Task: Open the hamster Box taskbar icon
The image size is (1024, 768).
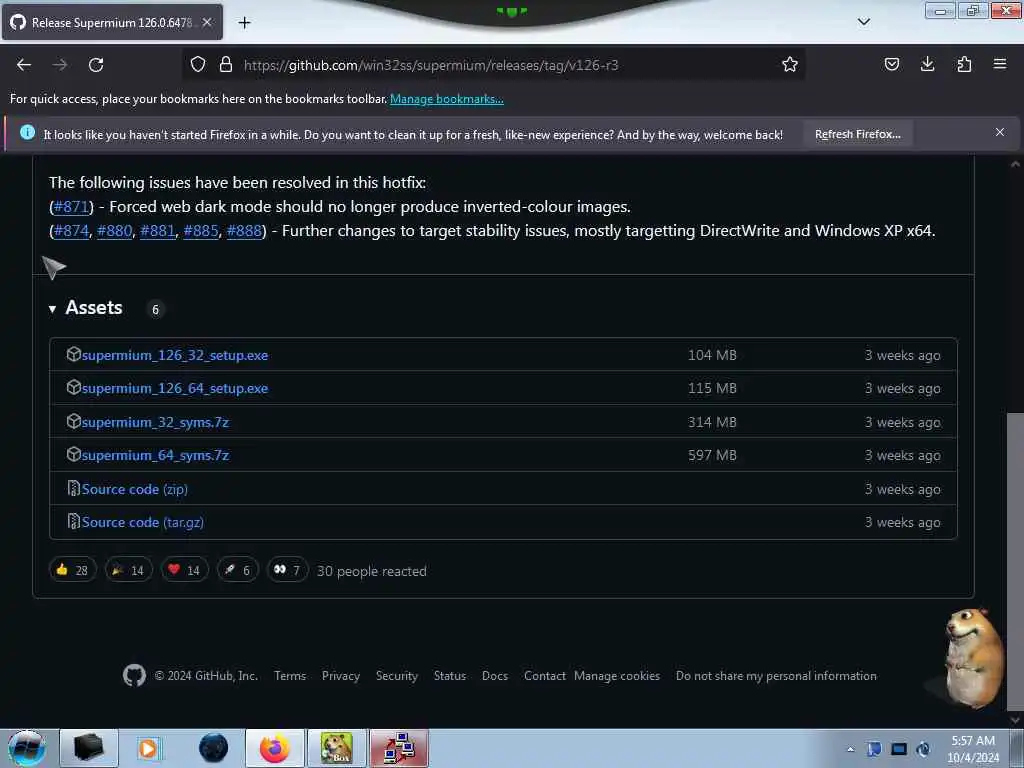Action: point(337,748)
